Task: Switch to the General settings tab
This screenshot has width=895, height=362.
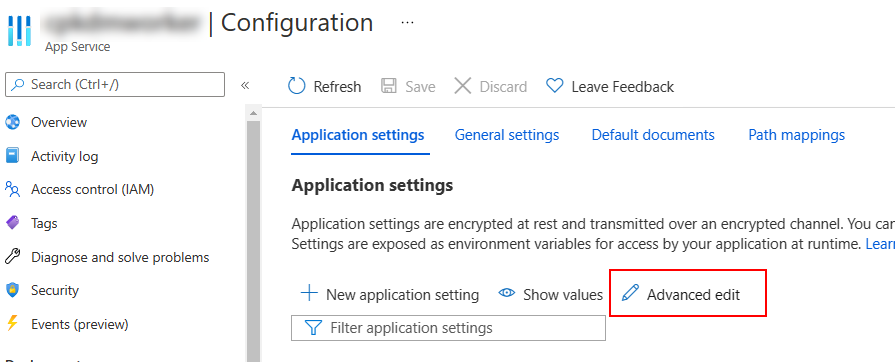Action: tap(507, 135)
